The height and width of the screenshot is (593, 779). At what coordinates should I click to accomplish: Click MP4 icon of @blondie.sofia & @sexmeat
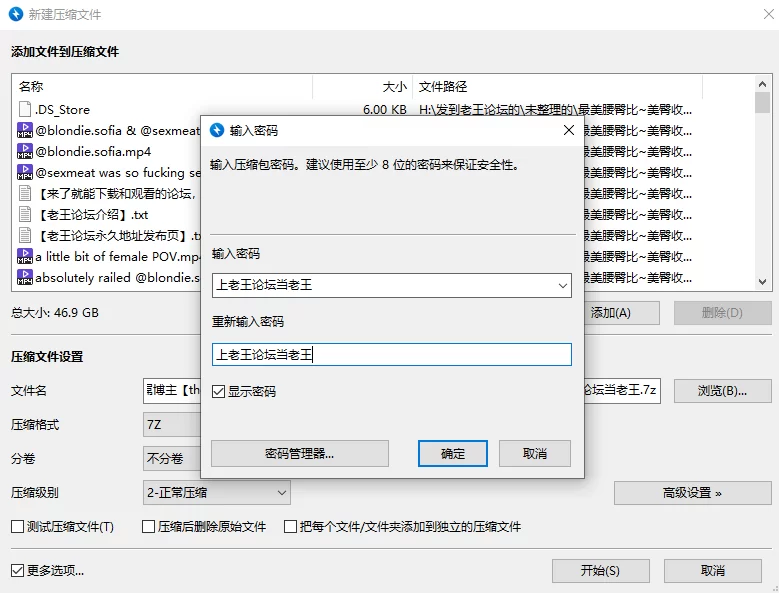pos(25,130)
